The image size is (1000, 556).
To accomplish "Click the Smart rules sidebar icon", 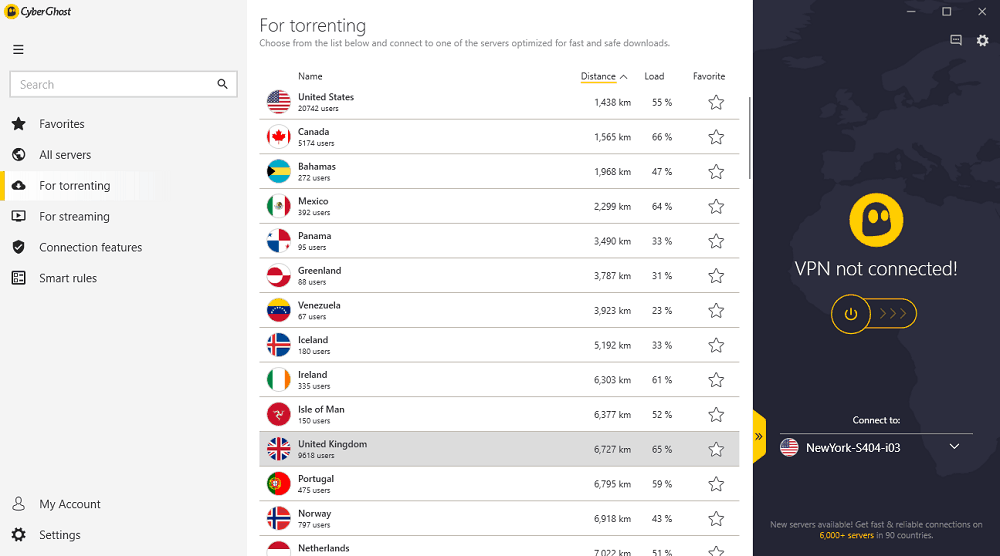I will (18, 278).
